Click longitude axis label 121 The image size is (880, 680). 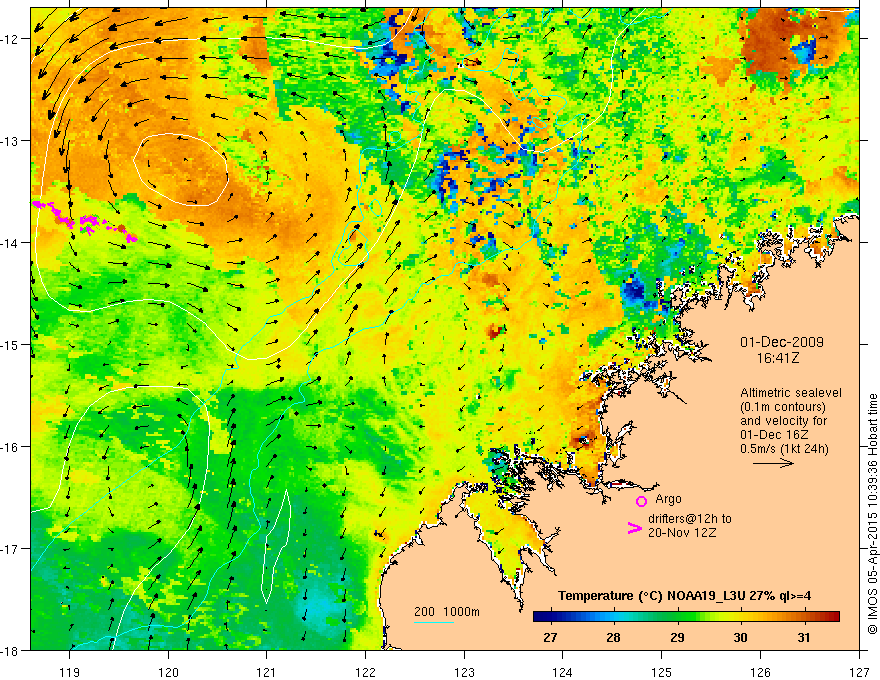tap(267, 672)
